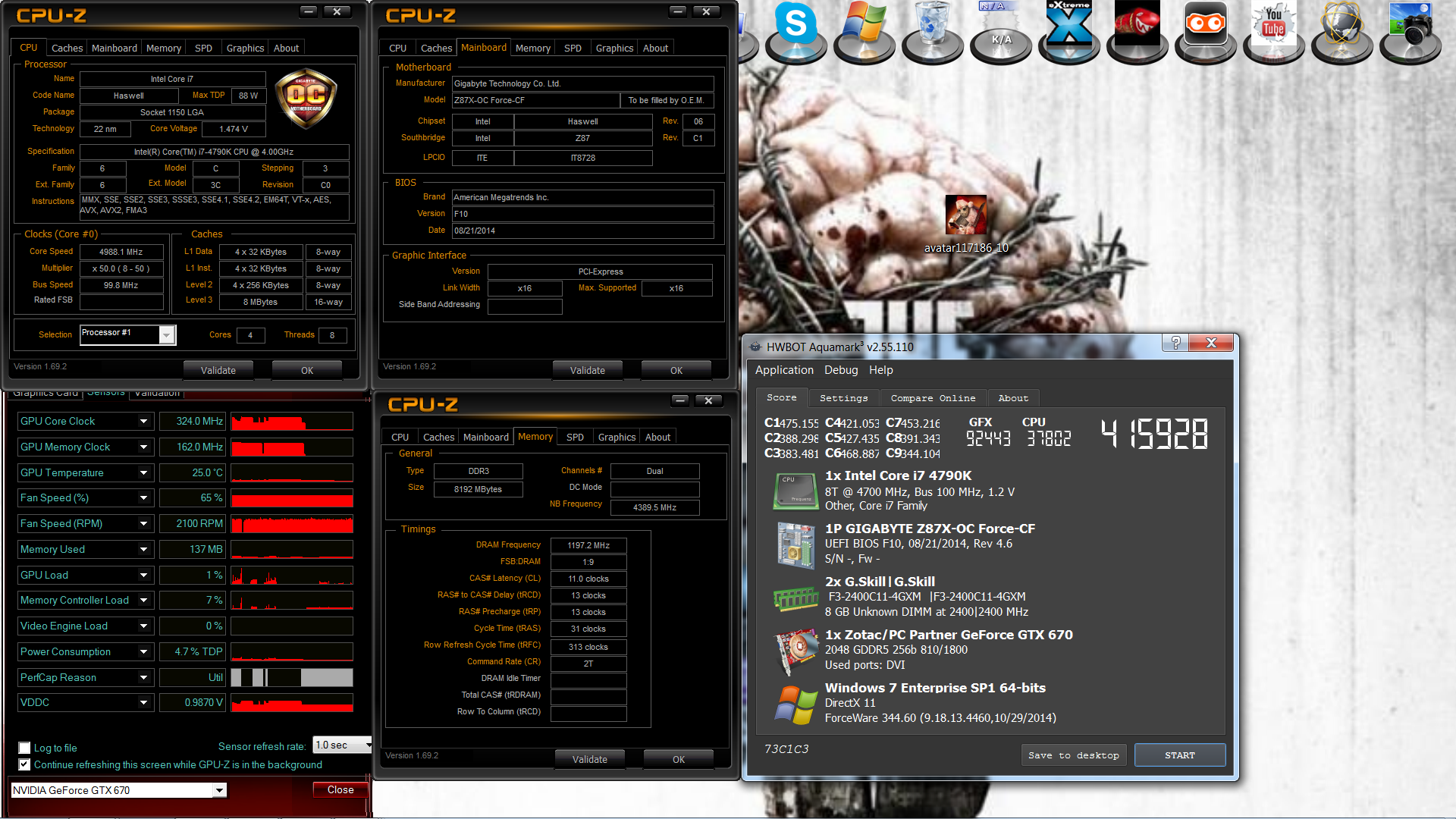The width and height of the screenshot is (1456, 819).
Task: Click the Gigabyte OC motherboard badge
Action: (x=306, y=99)
